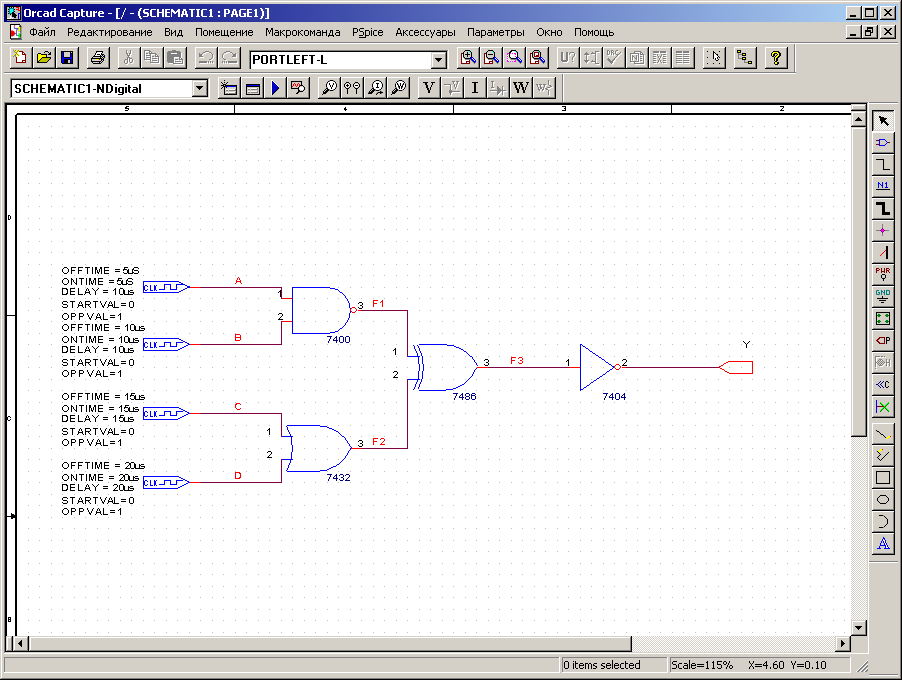This screenshot has height=680, width=902.
Task: Click the Zoom In magnifier icon
Action: (468, 58)
